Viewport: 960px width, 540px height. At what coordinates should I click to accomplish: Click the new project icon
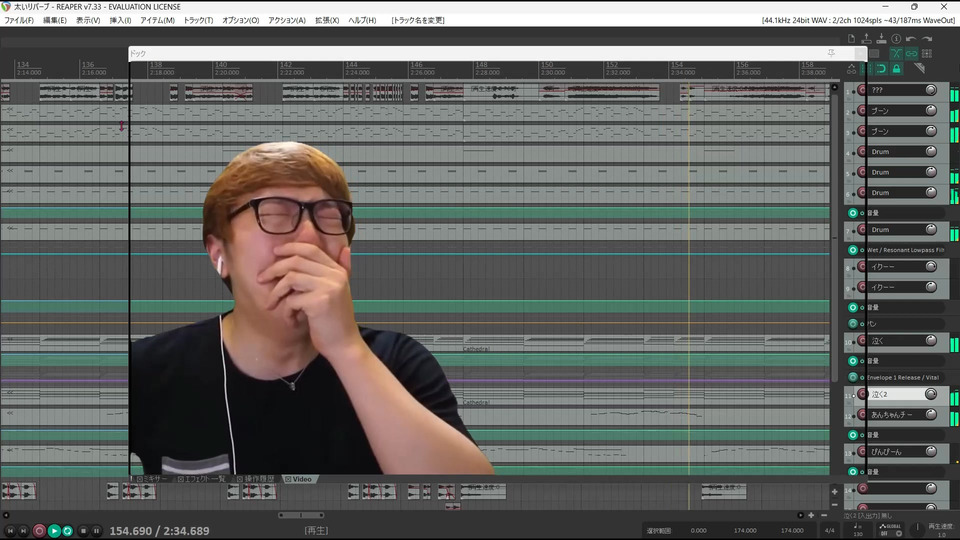(851, 39)
